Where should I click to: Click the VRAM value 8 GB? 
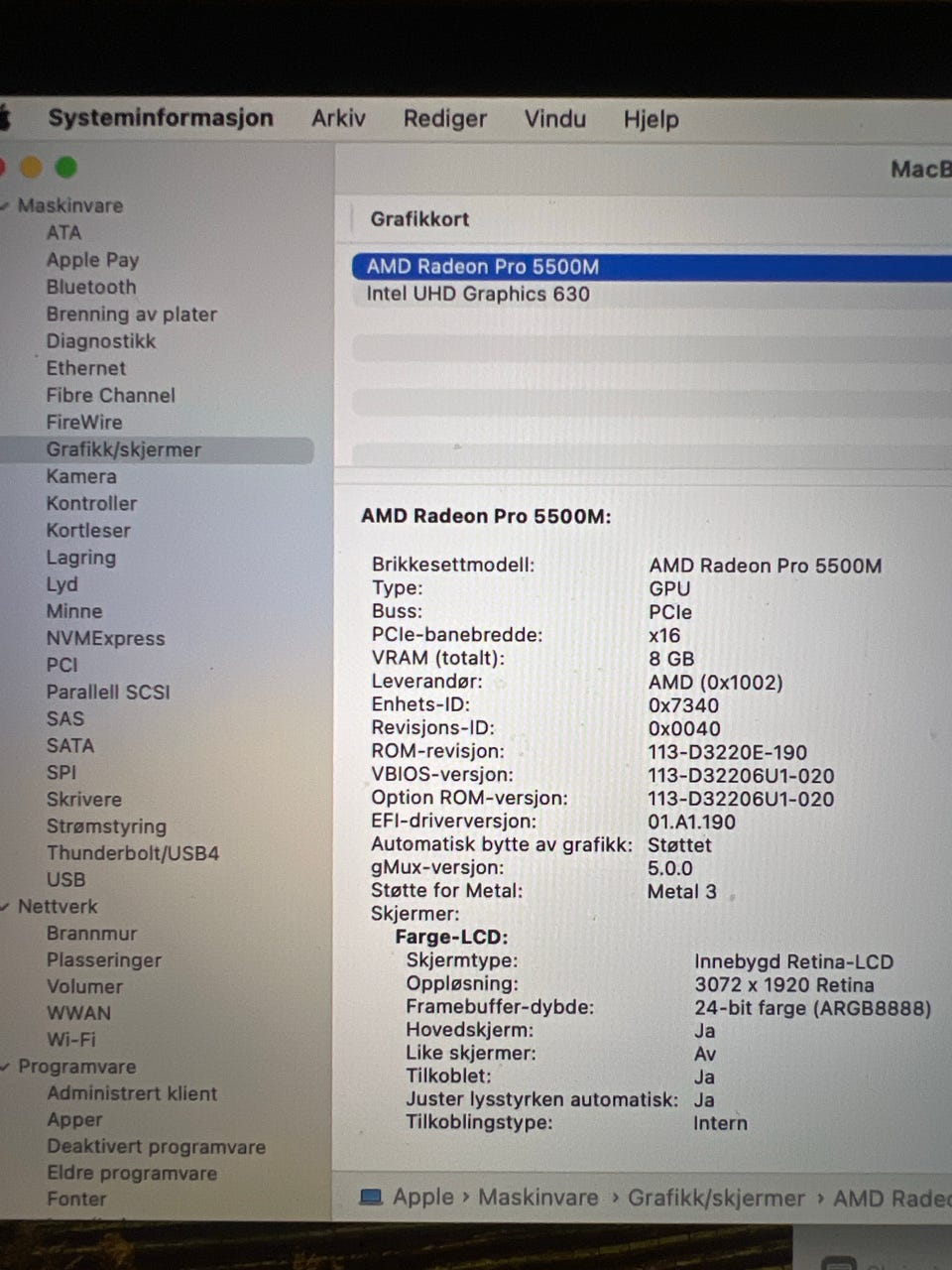671,659
